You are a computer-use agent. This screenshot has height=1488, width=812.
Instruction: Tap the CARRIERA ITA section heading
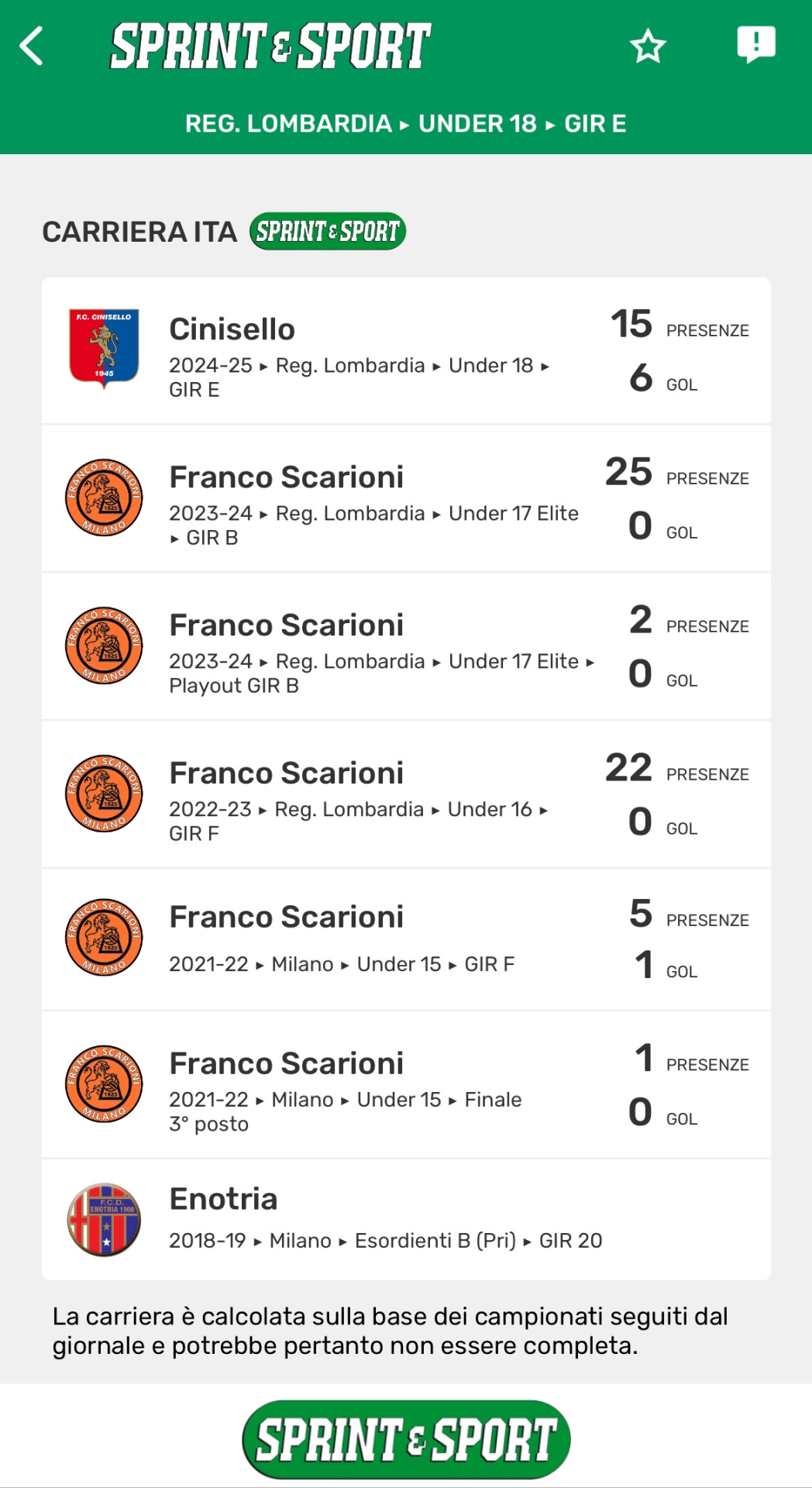tap(139, 232)
